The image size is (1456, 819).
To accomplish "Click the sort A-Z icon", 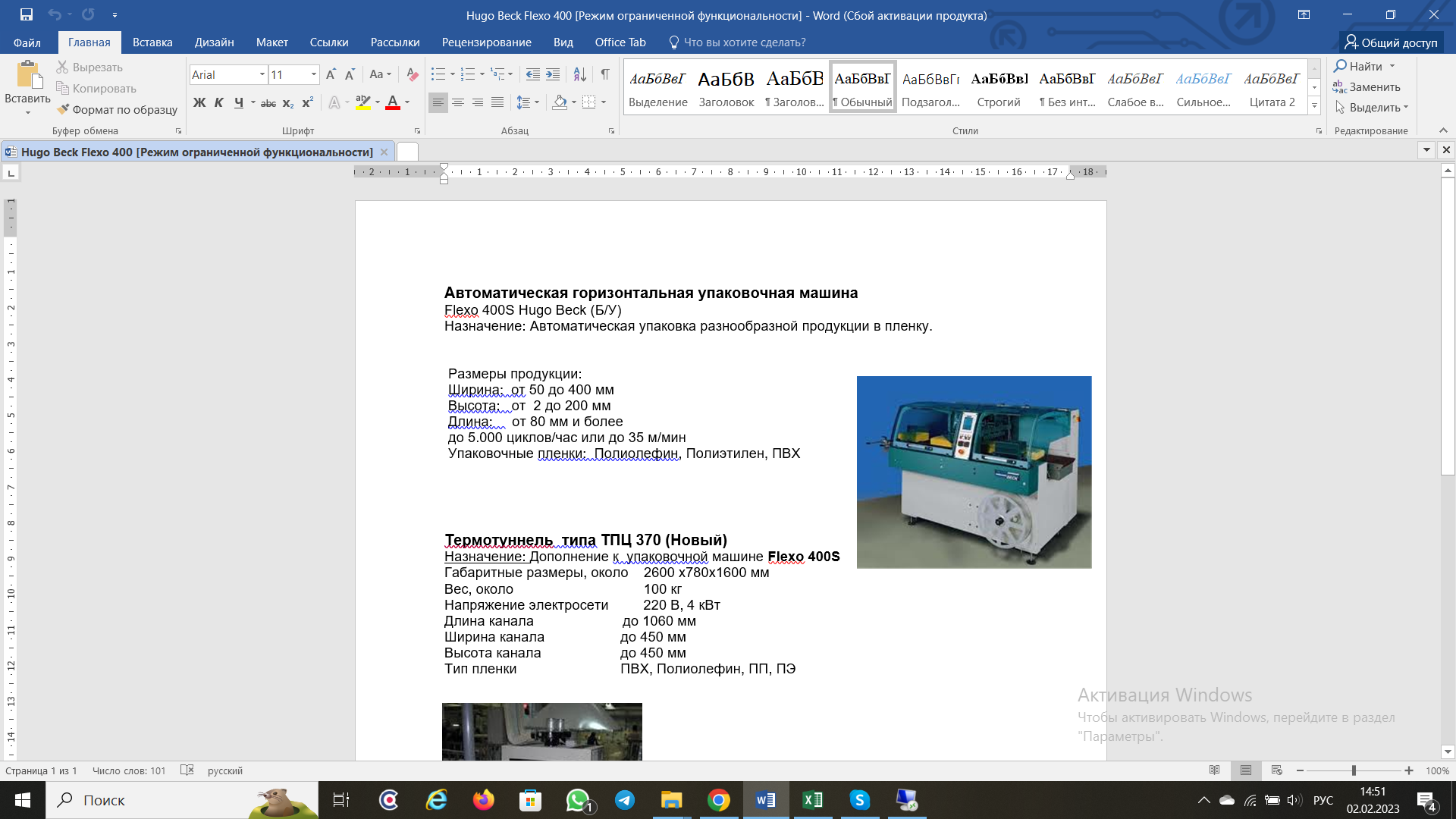I will [579, 74].
